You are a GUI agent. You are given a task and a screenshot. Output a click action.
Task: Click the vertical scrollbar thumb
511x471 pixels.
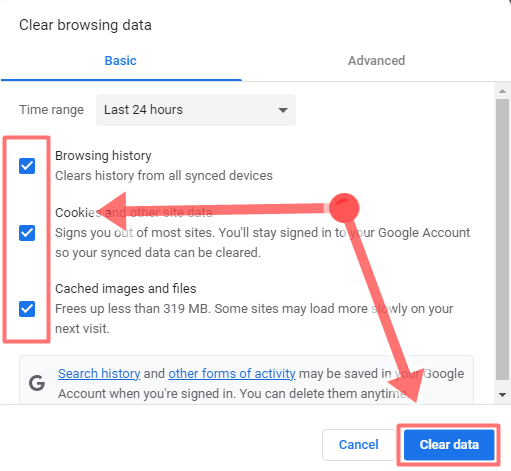(502, 239)
